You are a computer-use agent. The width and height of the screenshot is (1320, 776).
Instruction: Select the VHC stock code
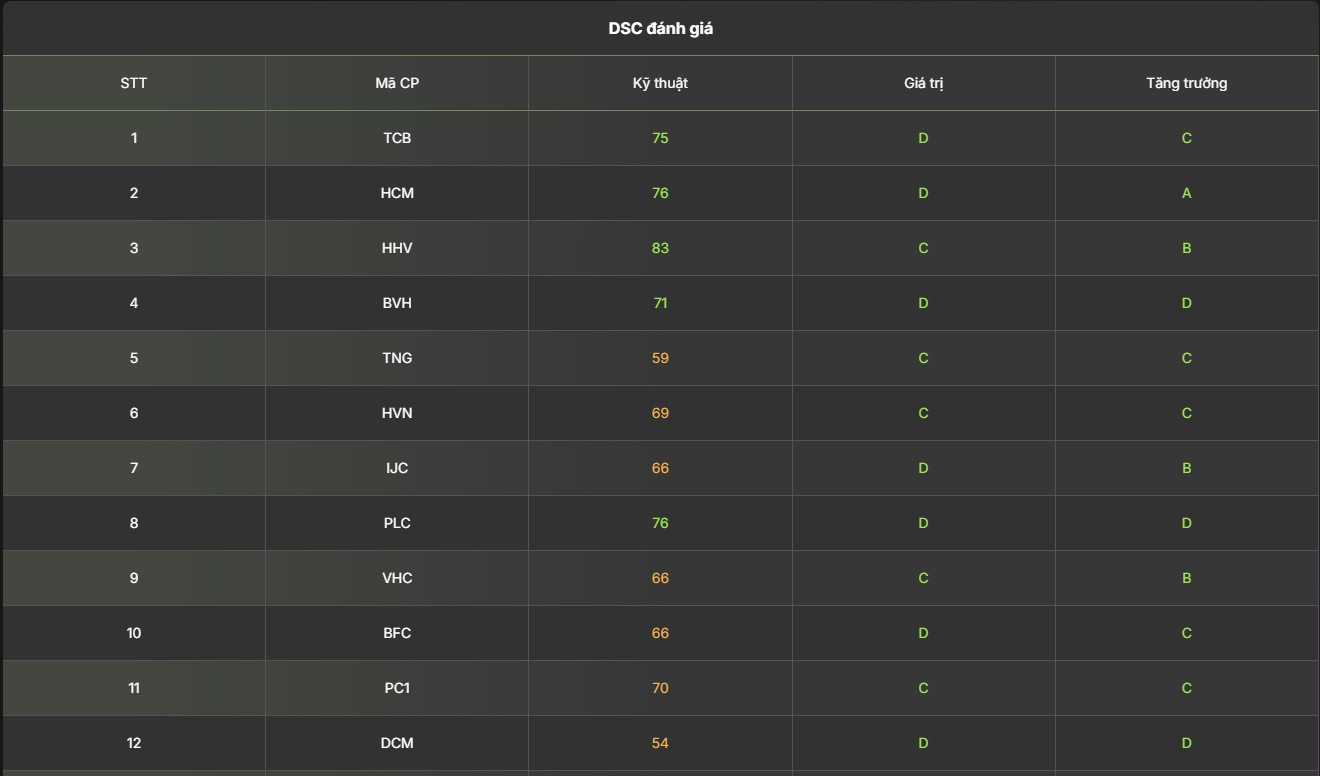click(397, 578)
